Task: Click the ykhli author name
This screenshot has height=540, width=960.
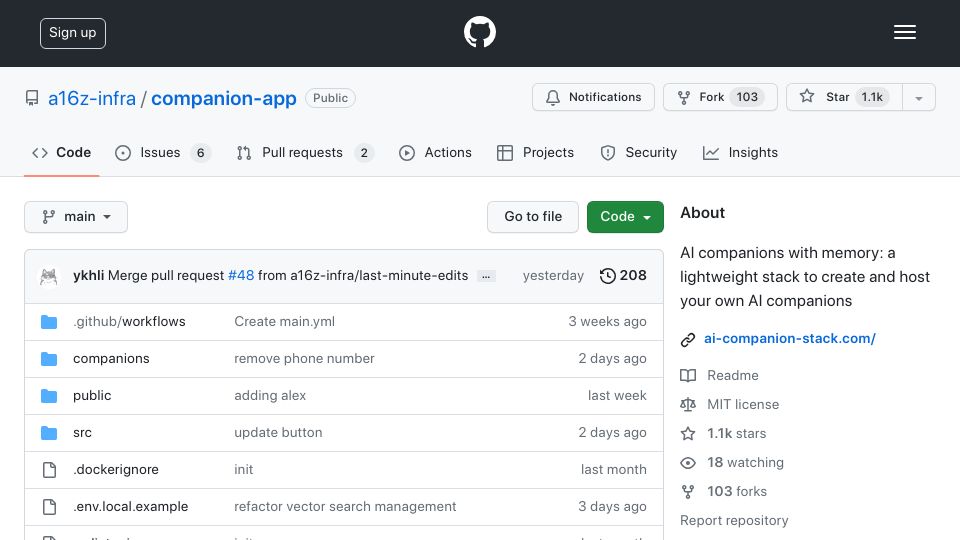Action: 88,276
